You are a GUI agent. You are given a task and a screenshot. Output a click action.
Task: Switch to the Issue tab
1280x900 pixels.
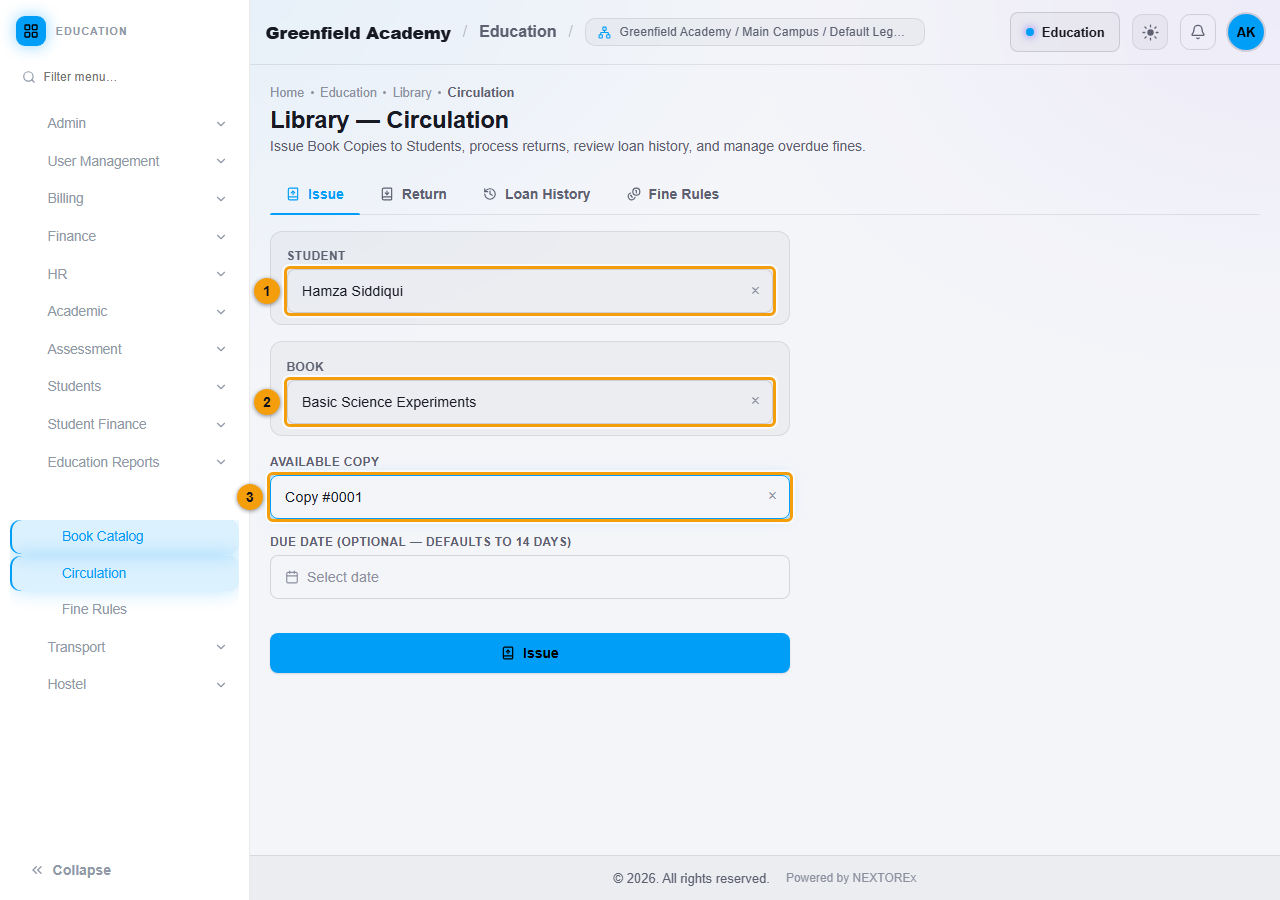click(x=315, y=194)
